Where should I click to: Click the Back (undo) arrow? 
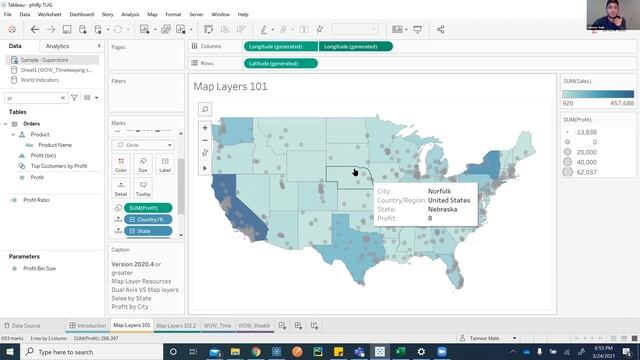[x=35, y=29]
